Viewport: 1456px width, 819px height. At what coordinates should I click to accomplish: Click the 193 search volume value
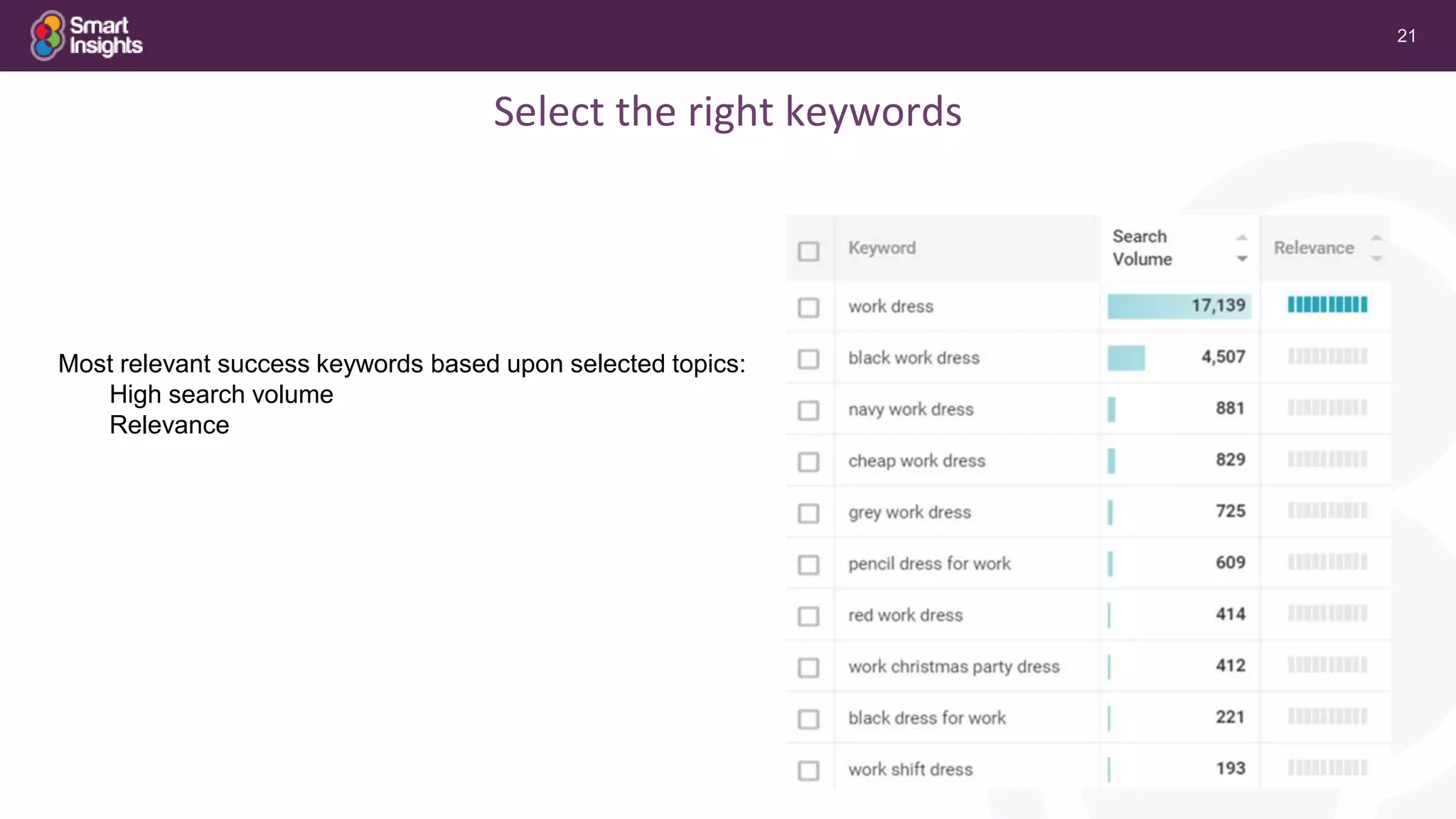[1230, 768]
